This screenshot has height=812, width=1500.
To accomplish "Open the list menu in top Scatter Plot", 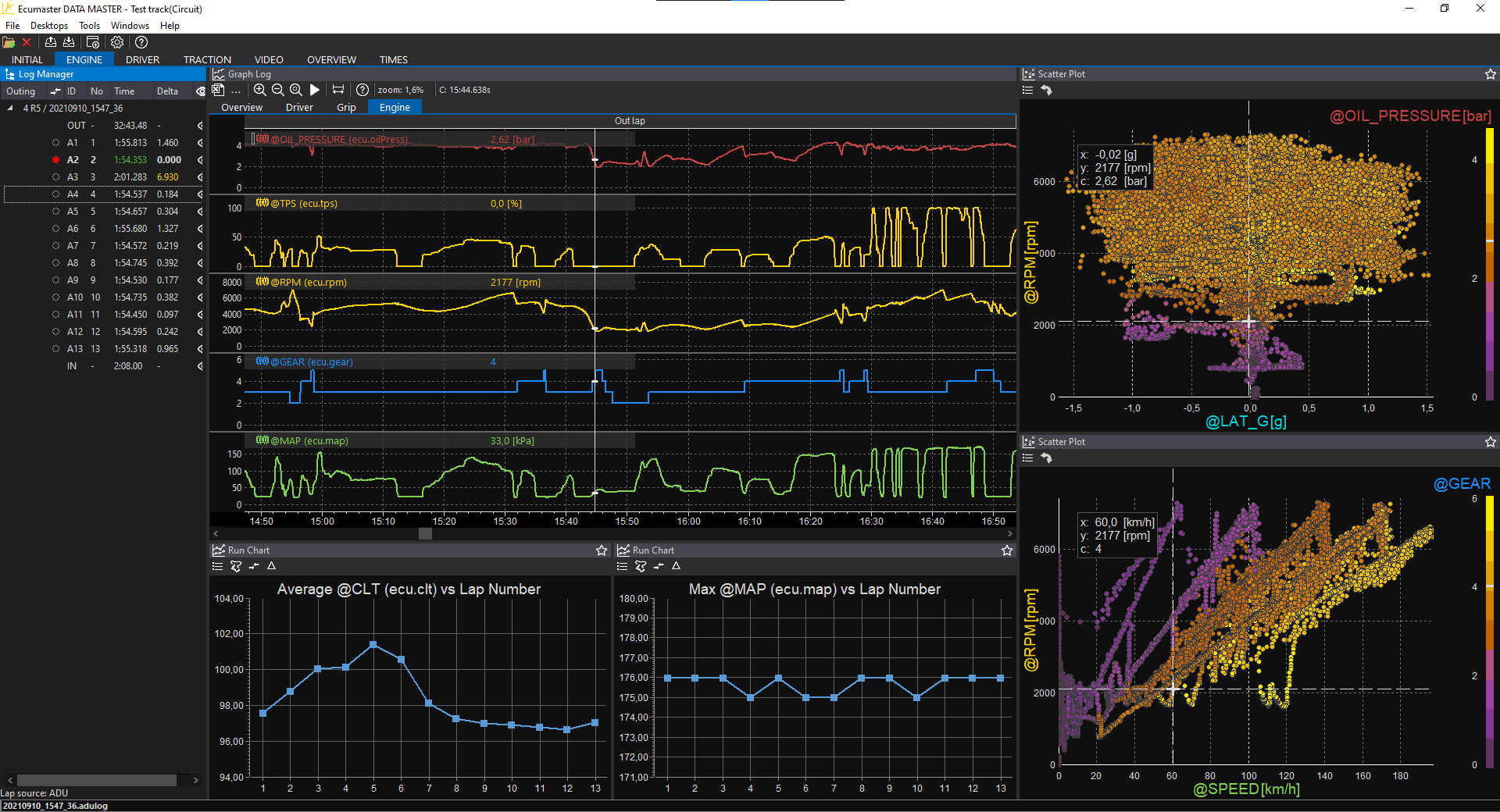I will coord(1027,91).
